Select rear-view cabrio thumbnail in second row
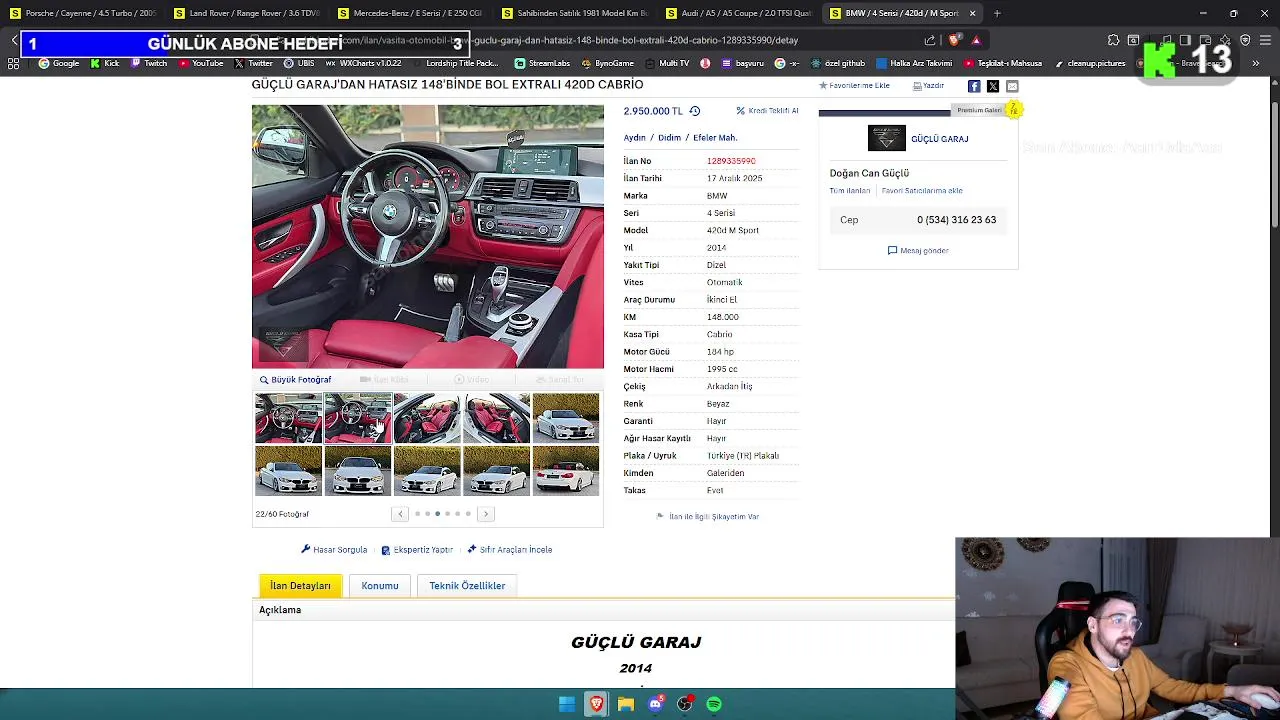The width and height of the screenshot is (1280, 720). (x=565, y=470)
